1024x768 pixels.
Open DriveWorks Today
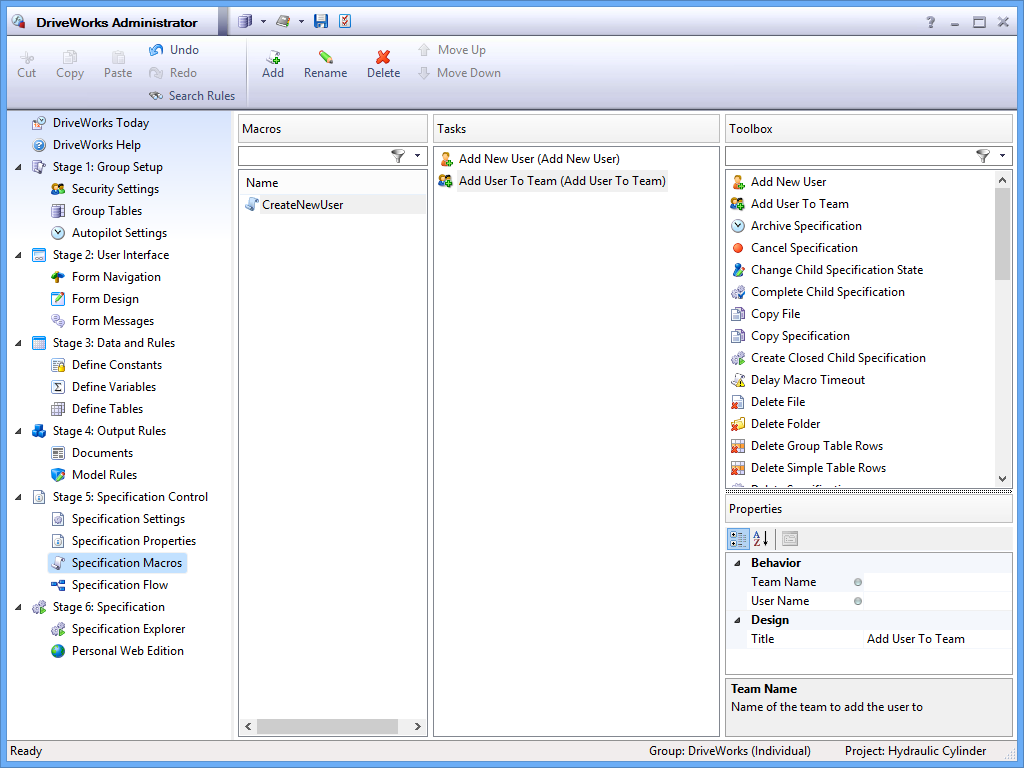pos(101,123)
